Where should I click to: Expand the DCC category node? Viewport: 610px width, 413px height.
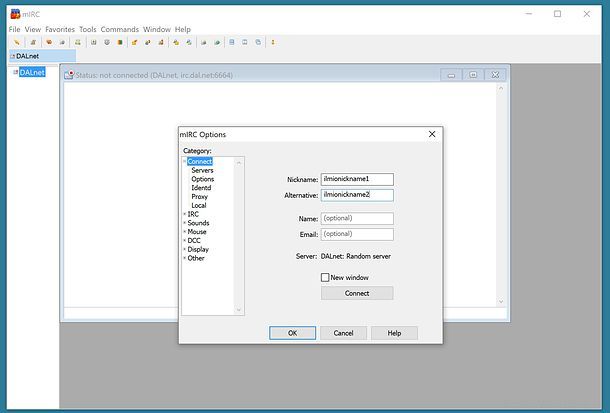[x=185, y=240]
